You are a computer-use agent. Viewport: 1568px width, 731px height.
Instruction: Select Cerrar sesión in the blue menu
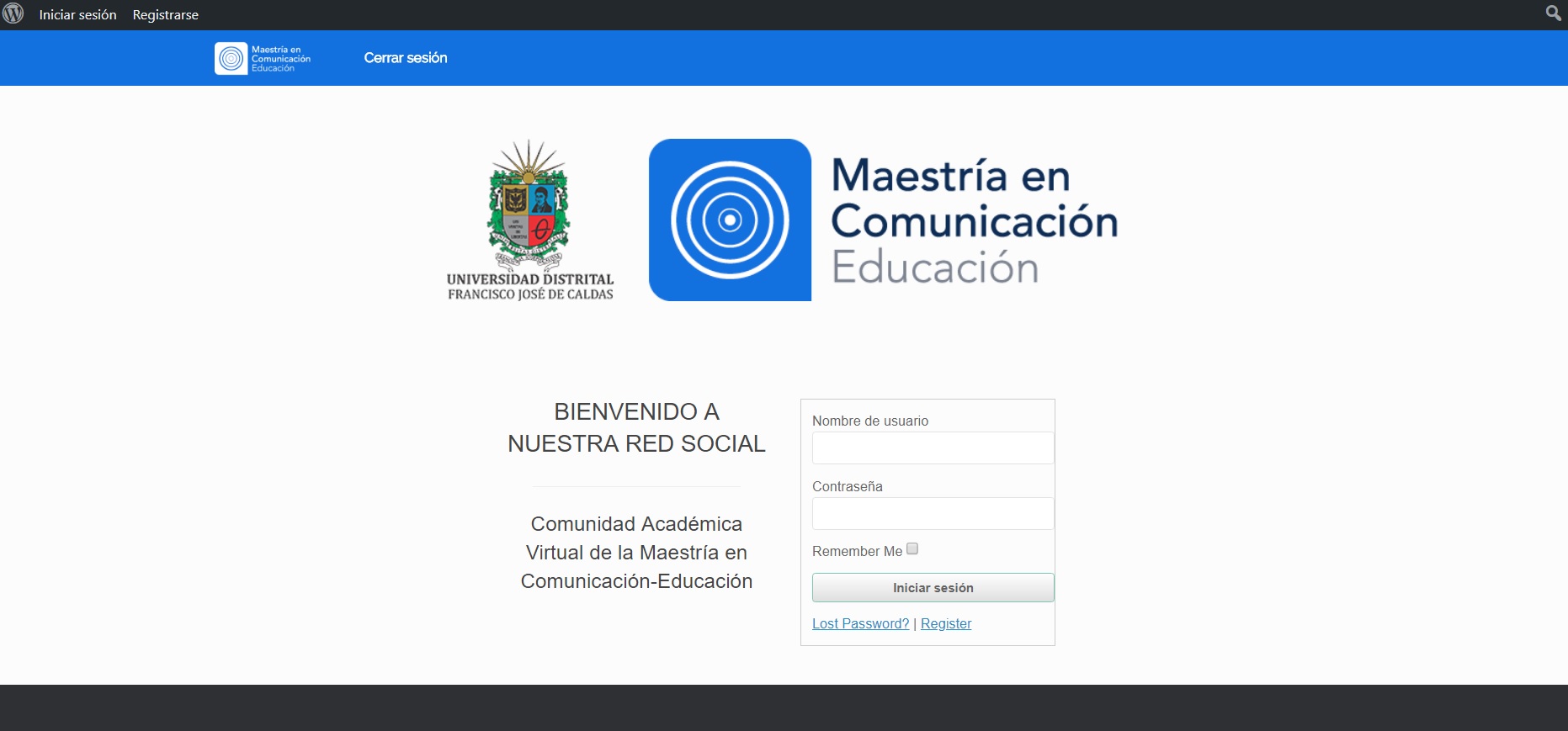pyautogui.click(x=406, y=58)
